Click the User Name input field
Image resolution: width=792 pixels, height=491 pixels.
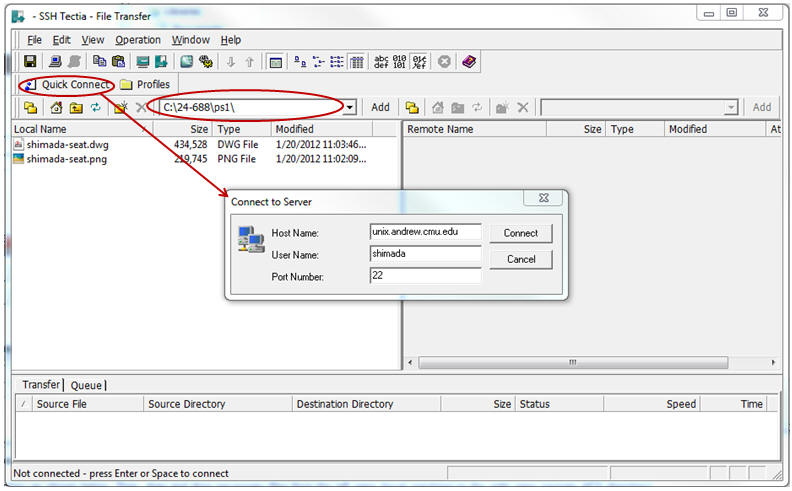(425, 254)
